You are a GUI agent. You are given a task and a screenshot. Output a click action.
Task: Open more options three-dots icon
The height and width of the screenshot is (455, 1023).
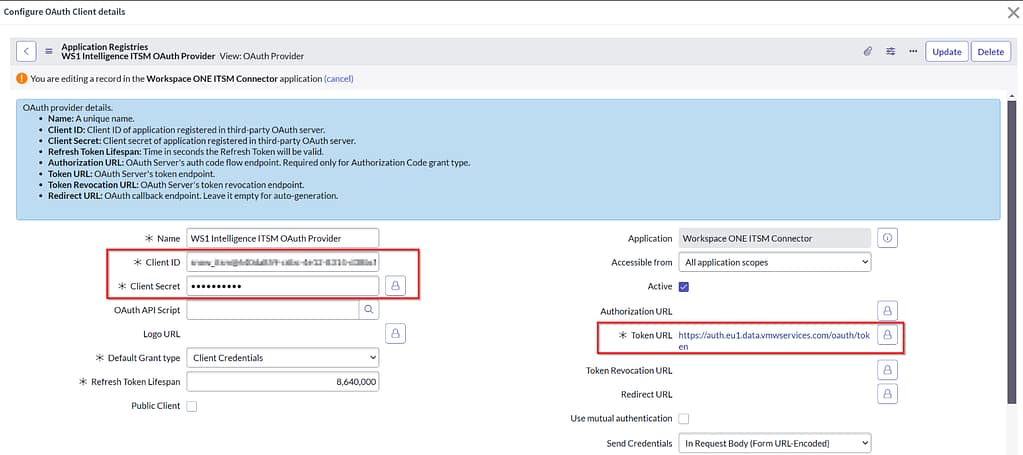click(x=913, y=52)
